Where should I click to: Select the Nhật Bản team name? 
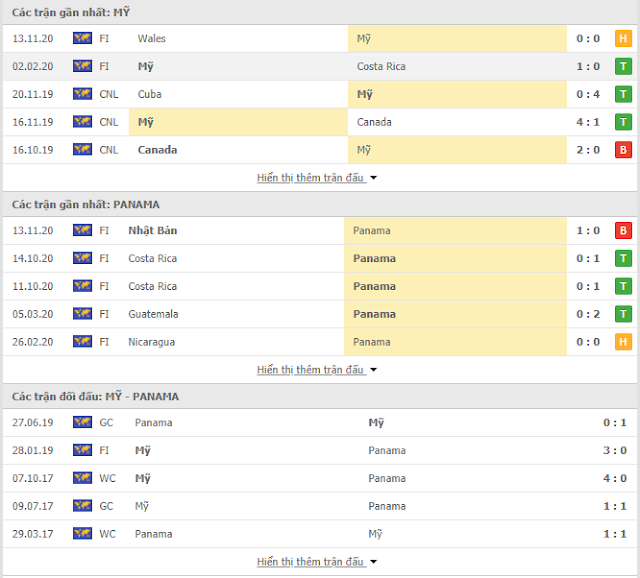point(153,231)
